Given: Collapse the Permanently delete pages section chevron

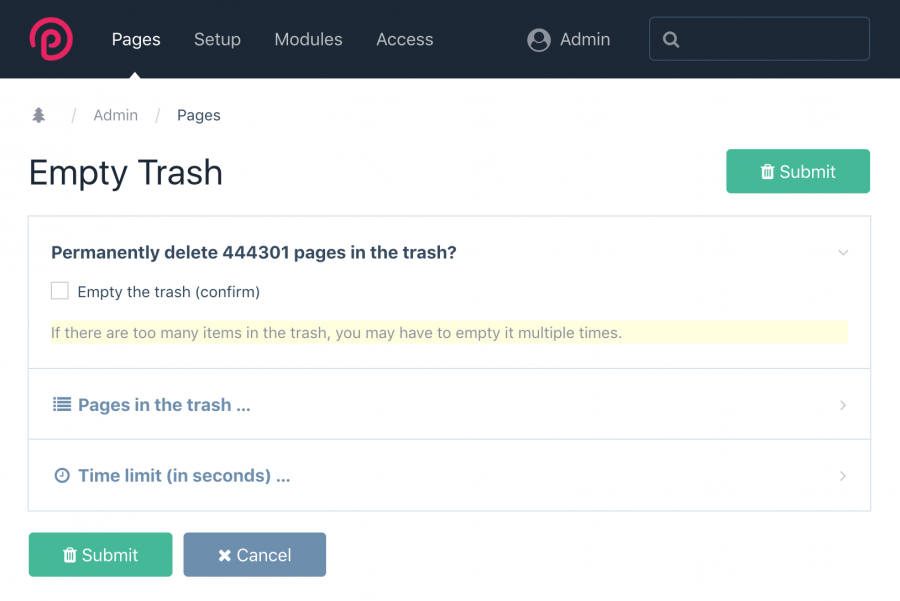Looking at the screenshot, I should 843,253.
